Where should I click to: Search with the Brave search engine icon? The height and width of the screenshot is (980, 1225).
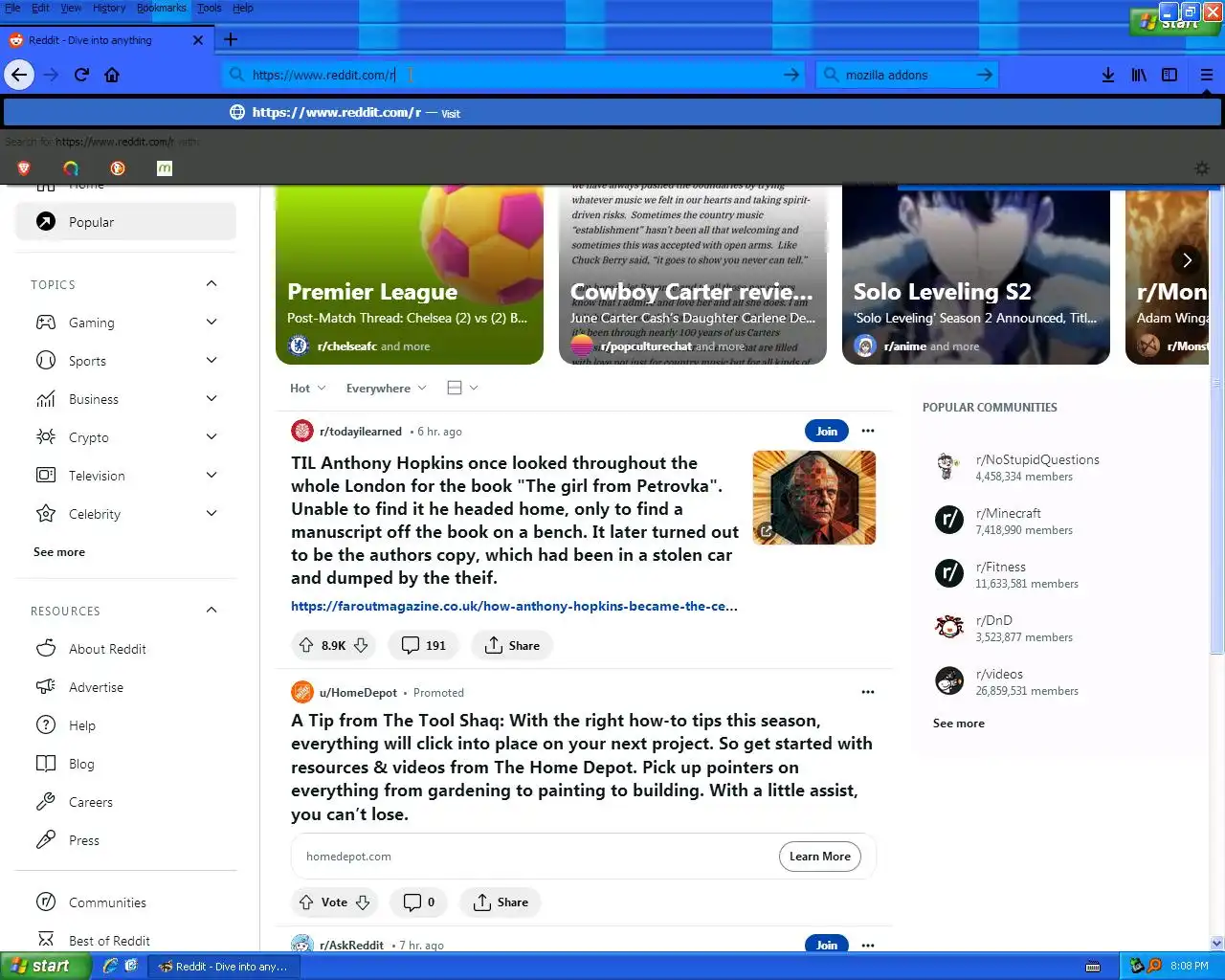click(x=24, y=168)
